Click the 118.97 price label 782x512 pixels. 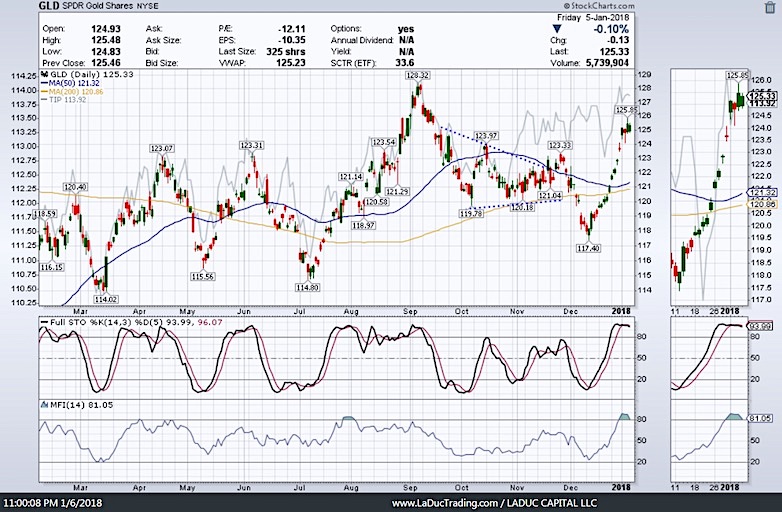click(x=363, y=225)
